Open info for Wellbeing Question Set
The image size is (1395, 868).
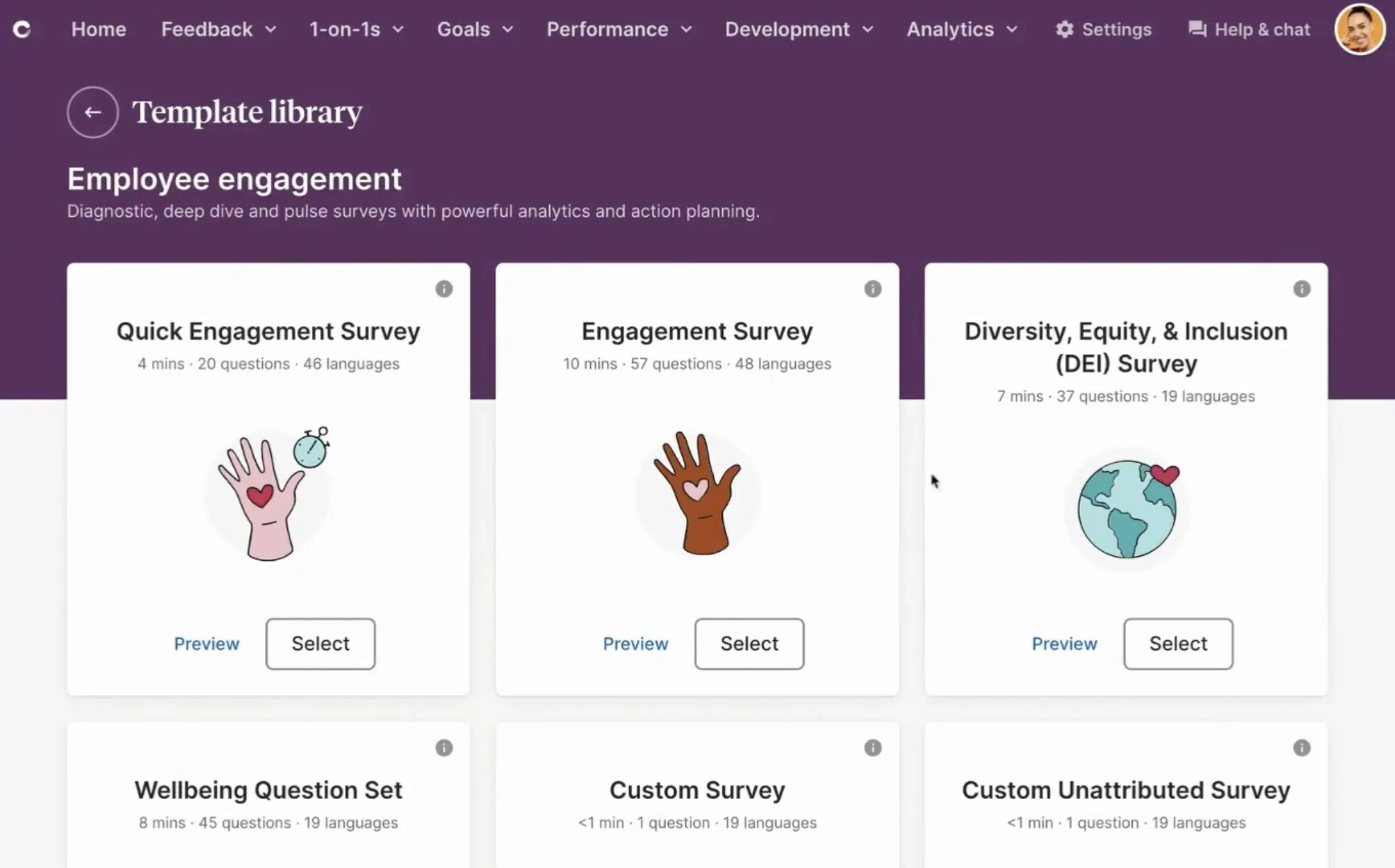coord(444,748)
